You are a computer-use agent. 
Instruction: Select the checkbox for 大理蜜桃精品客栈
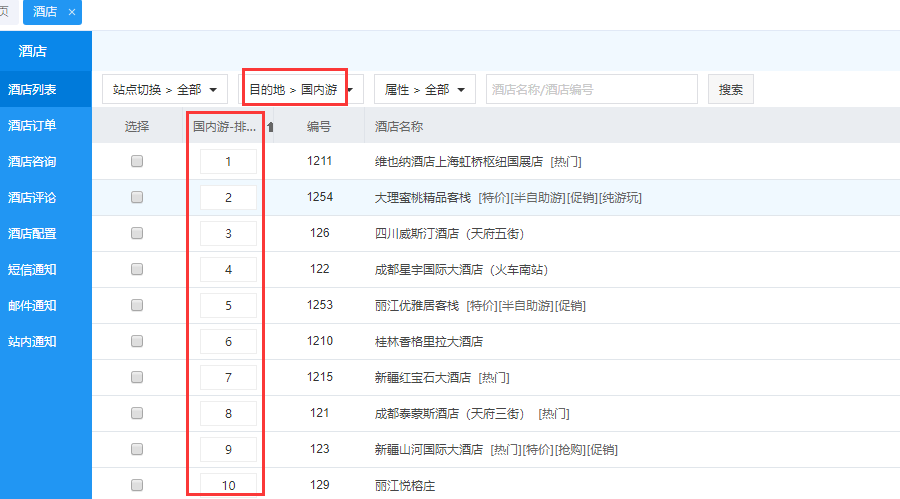pos(137,197)
